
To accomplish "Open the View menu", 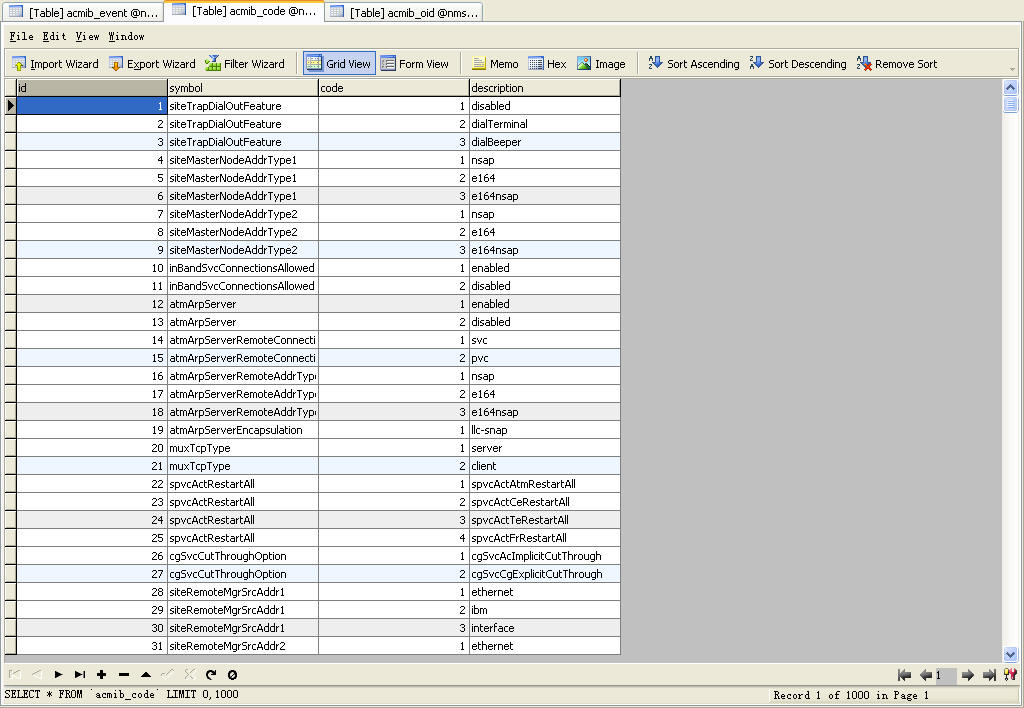I will 87,37.
